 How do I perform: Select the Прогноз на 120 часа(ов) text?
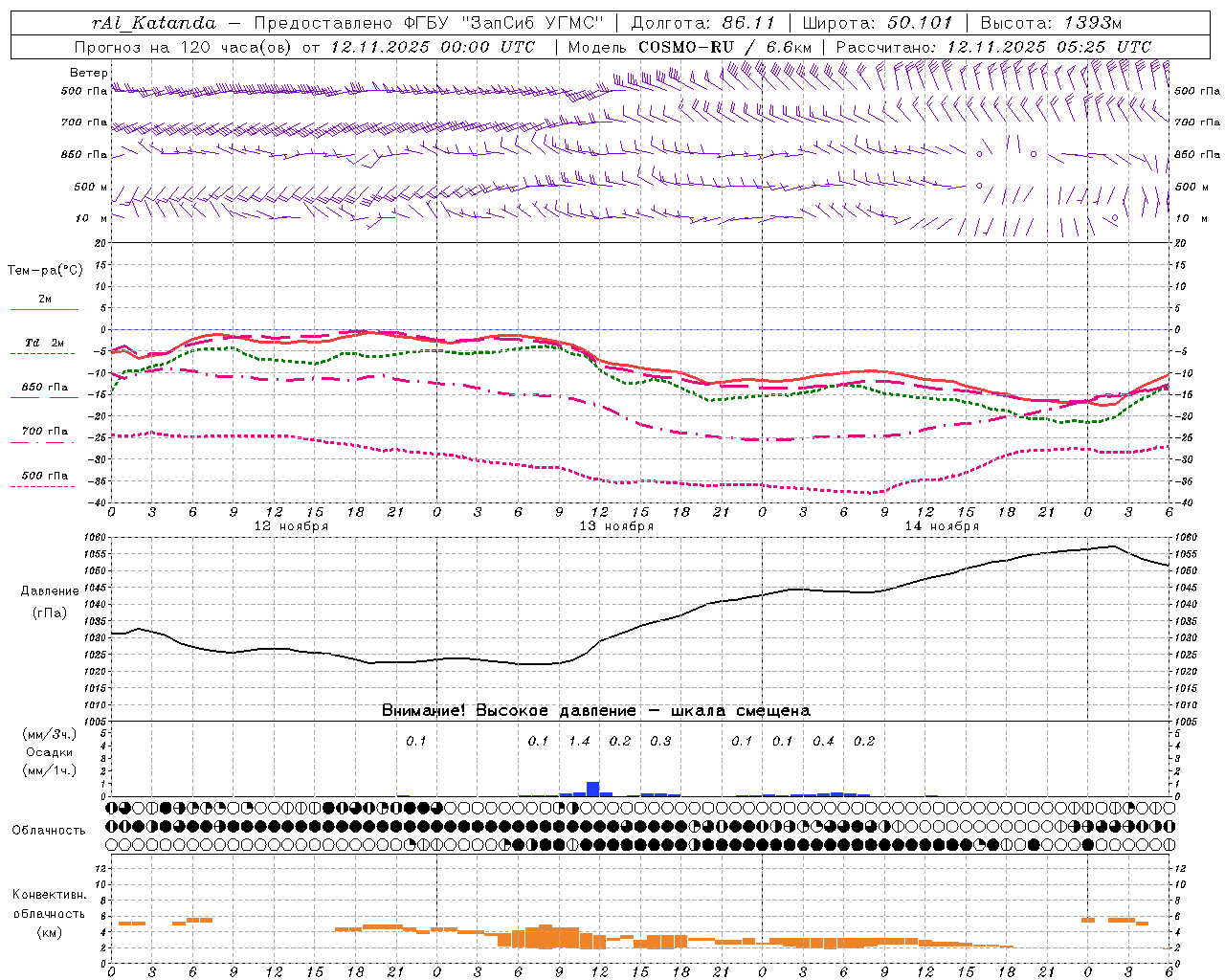pyautogui.click(x=185, y=47)
